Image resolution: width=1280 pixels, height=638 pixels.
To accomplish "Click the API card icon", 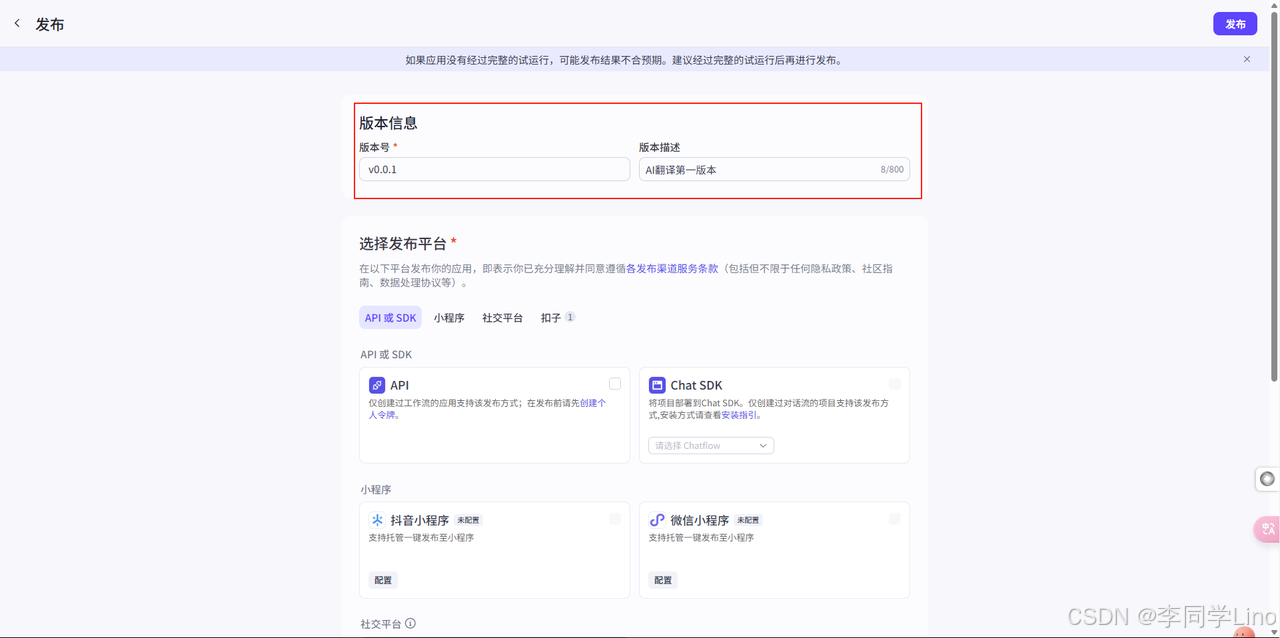I will click(377, 385).
